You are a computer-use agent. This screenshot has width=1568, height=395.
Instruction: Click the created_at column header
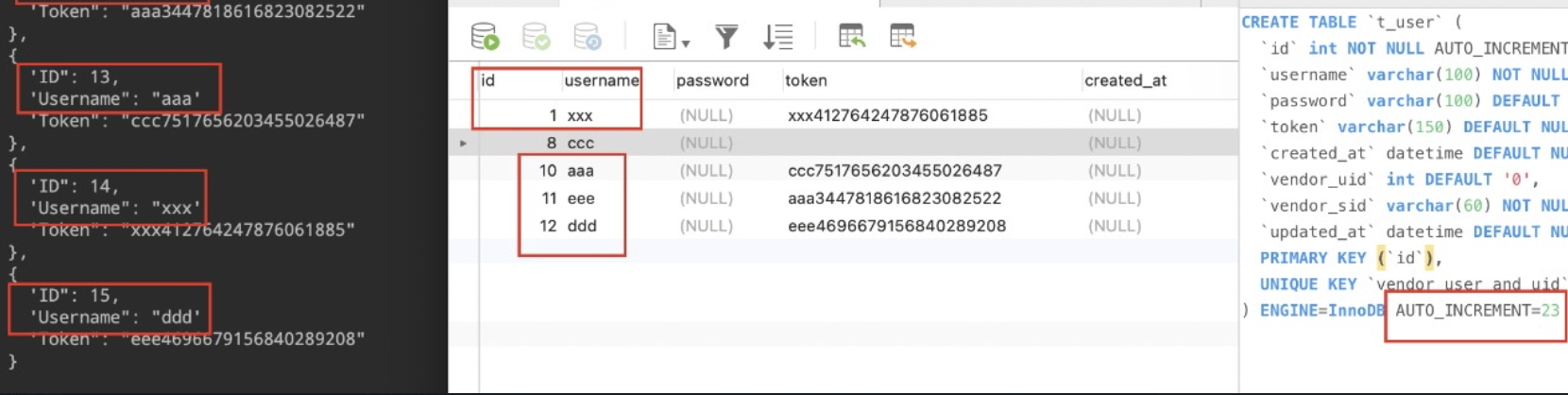(1125, 80)
